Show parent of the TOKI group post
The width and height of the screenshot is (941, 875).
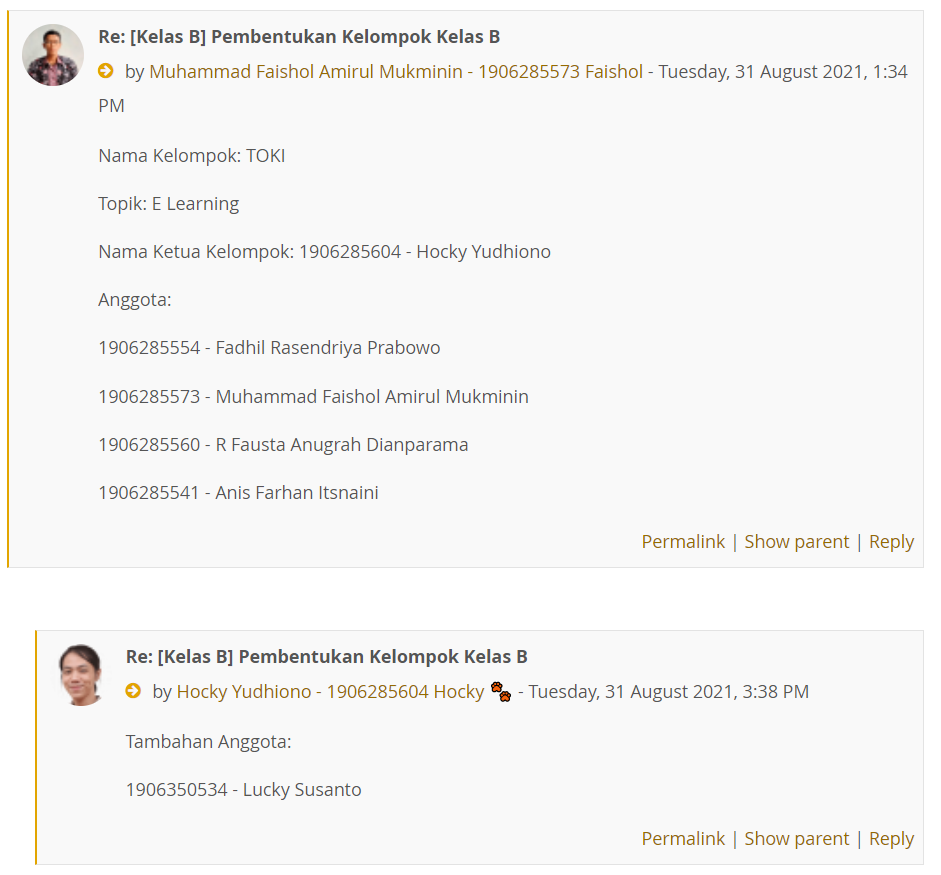pyautogui.click(x=796, y=541)
